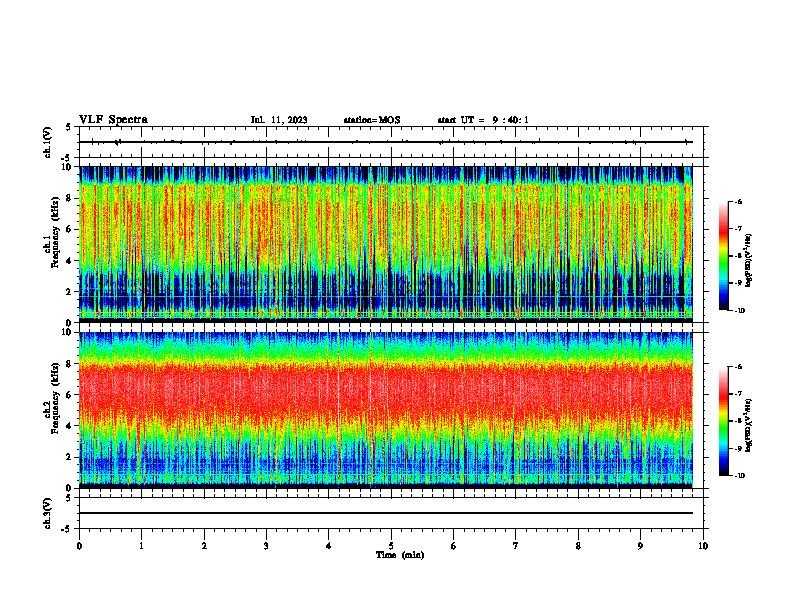
Task: Click the '-10' tick on ch.2 colorbar
Action: click(739, 476)
